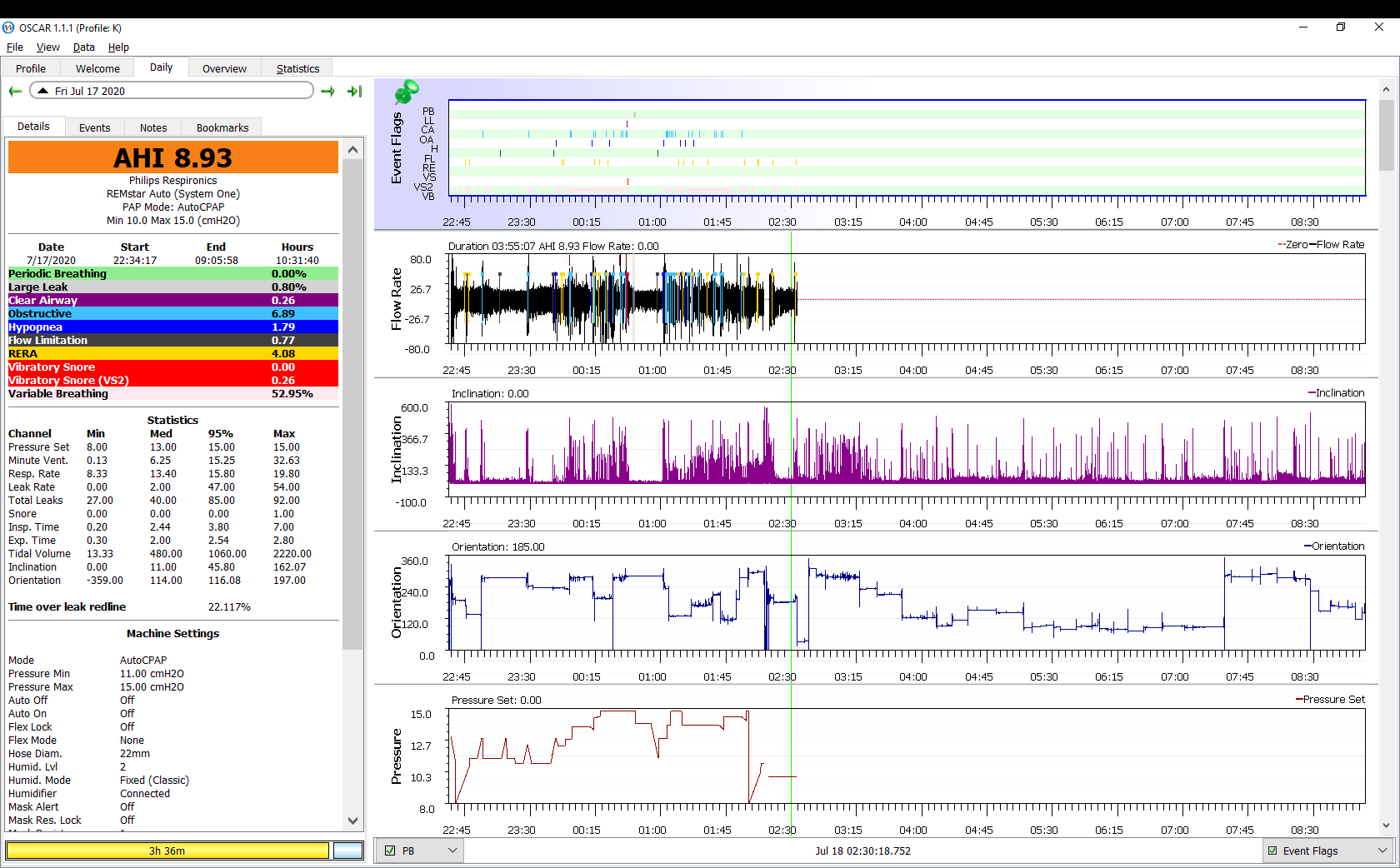The width and height of the screenshot is (1400, 868).
Task: Click the Vibratory Snore (VS2) row
Action: point(173,380)
